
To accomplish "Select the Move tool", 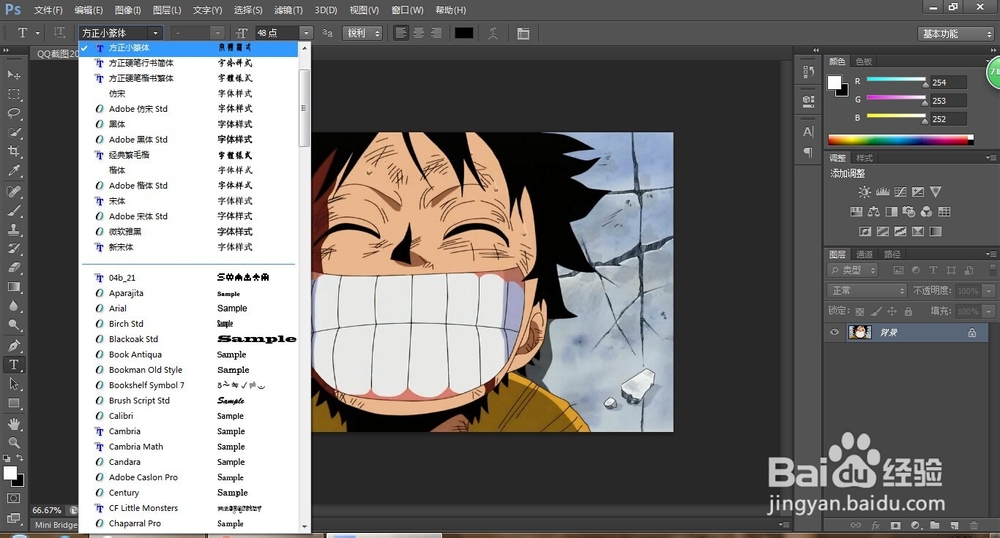I will (13, 75).
